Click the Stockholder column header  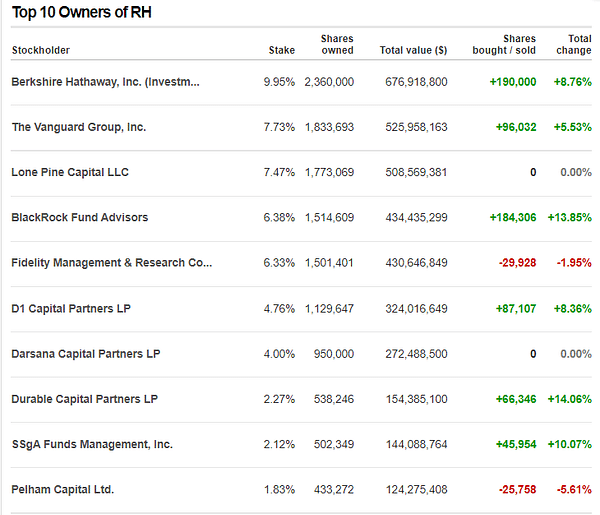click(41, 50)
